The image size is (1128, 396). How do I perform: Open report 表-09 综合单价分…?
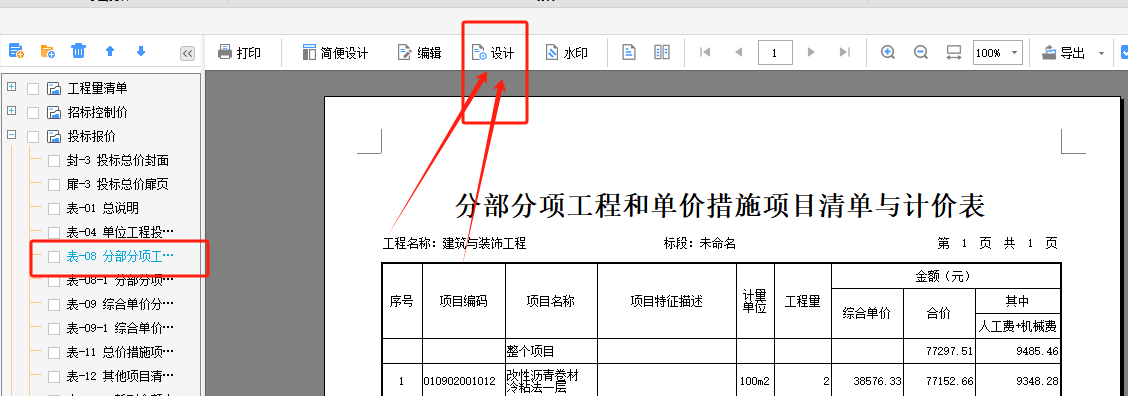tap(120, 304)
